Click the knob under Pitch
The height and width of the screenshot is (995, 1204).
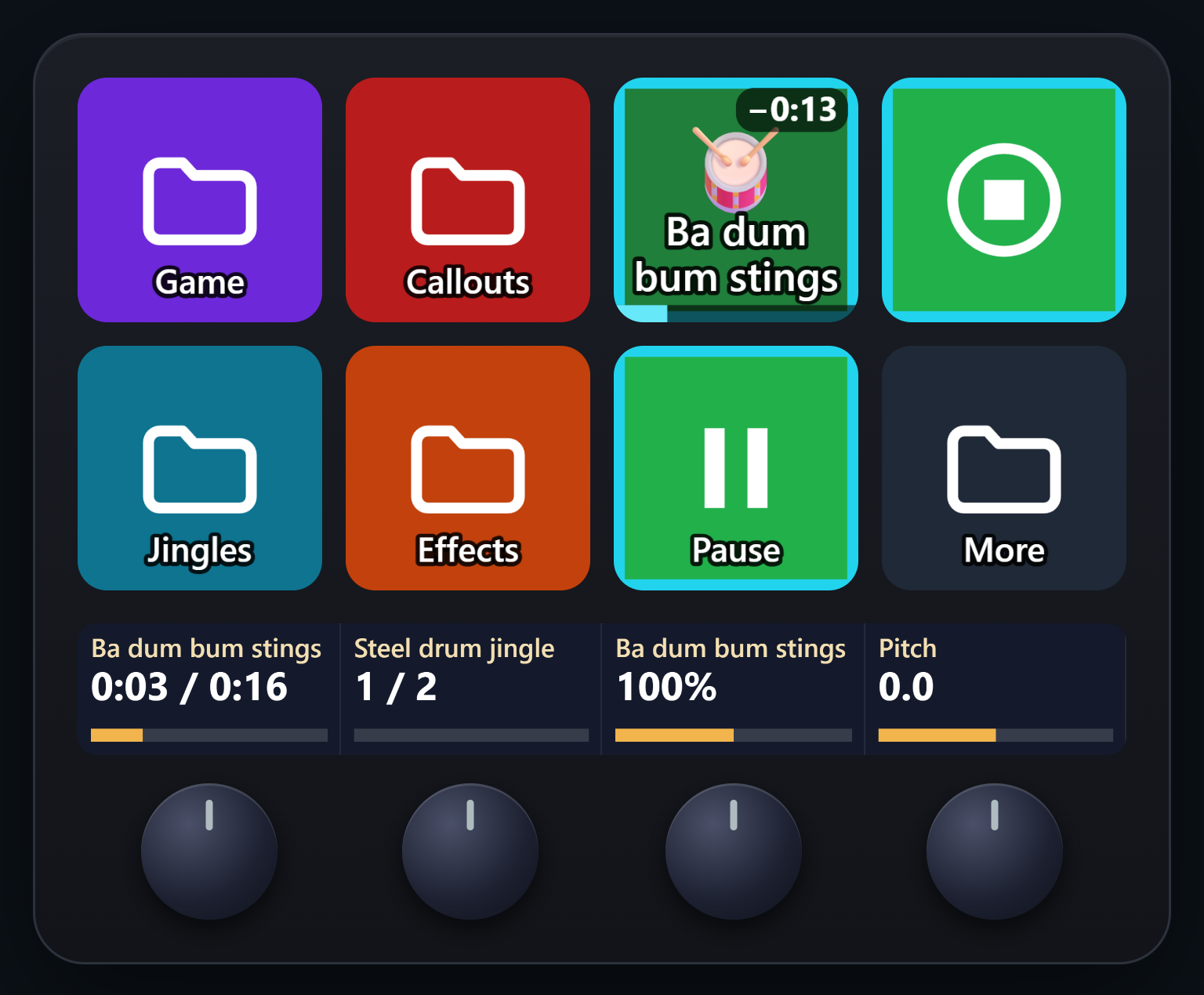(995, 852)
